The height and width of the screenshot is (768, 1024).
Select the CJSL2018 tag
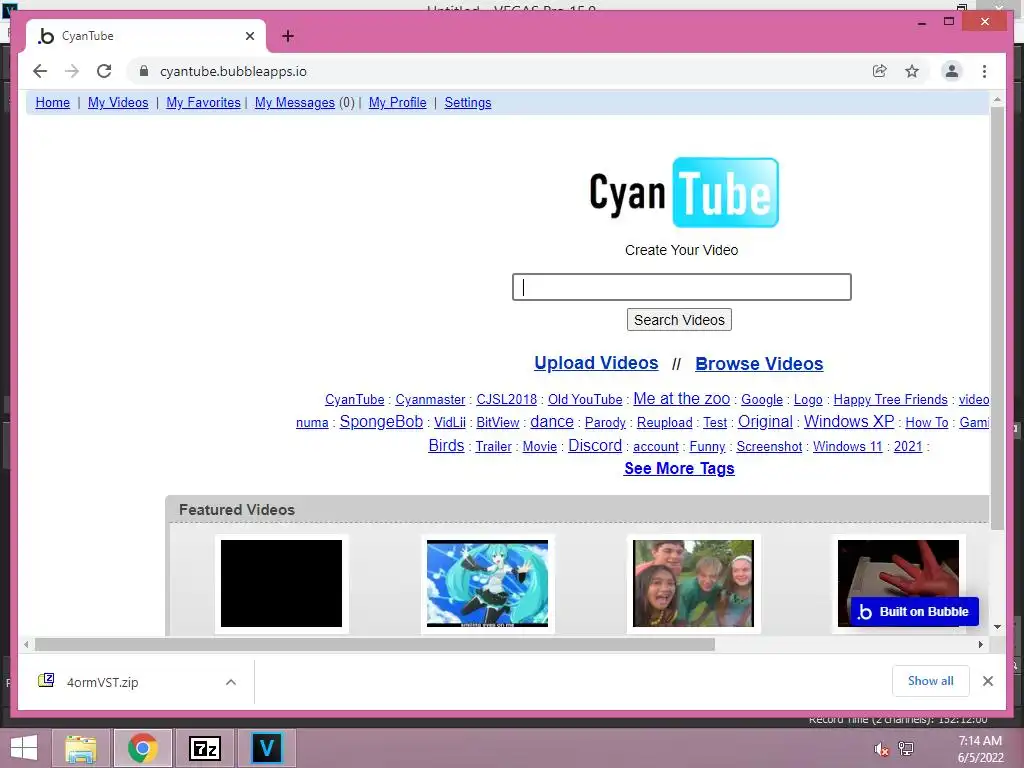[x=507, y=399]
